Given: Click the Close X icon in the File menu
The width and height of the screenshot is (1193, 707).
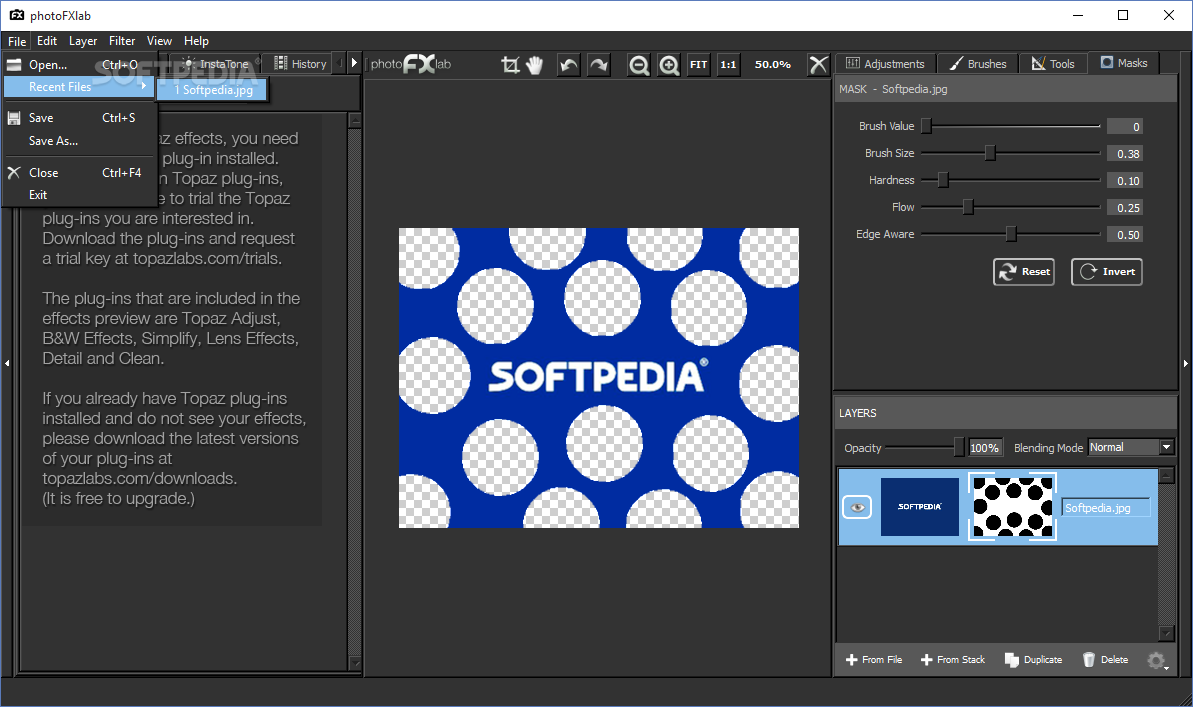Looking at the screenshot, I should pyautogui.click(x=14, y=173).
